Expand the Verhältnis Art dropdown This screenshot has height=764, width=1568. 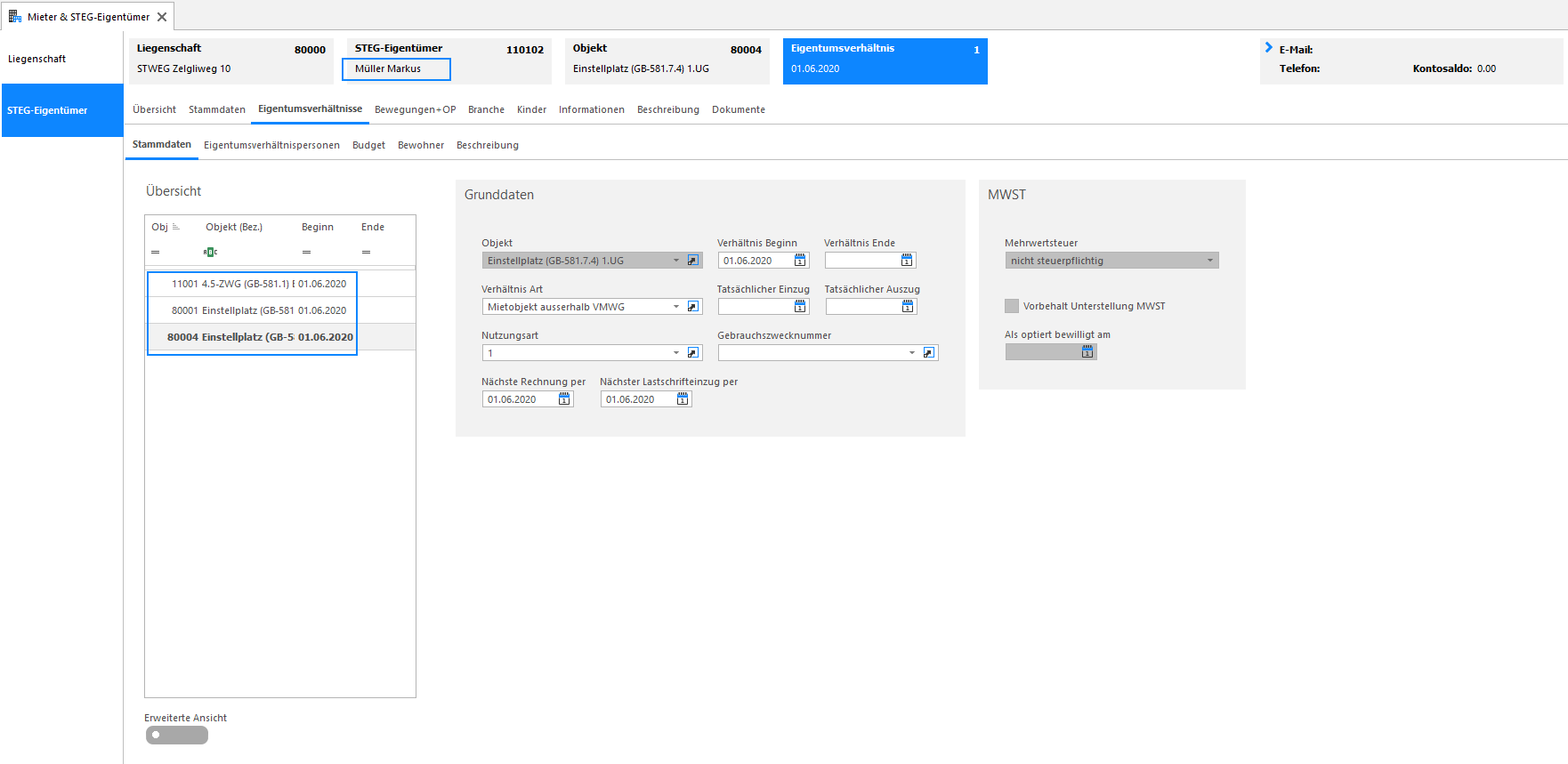coord(676,307)
